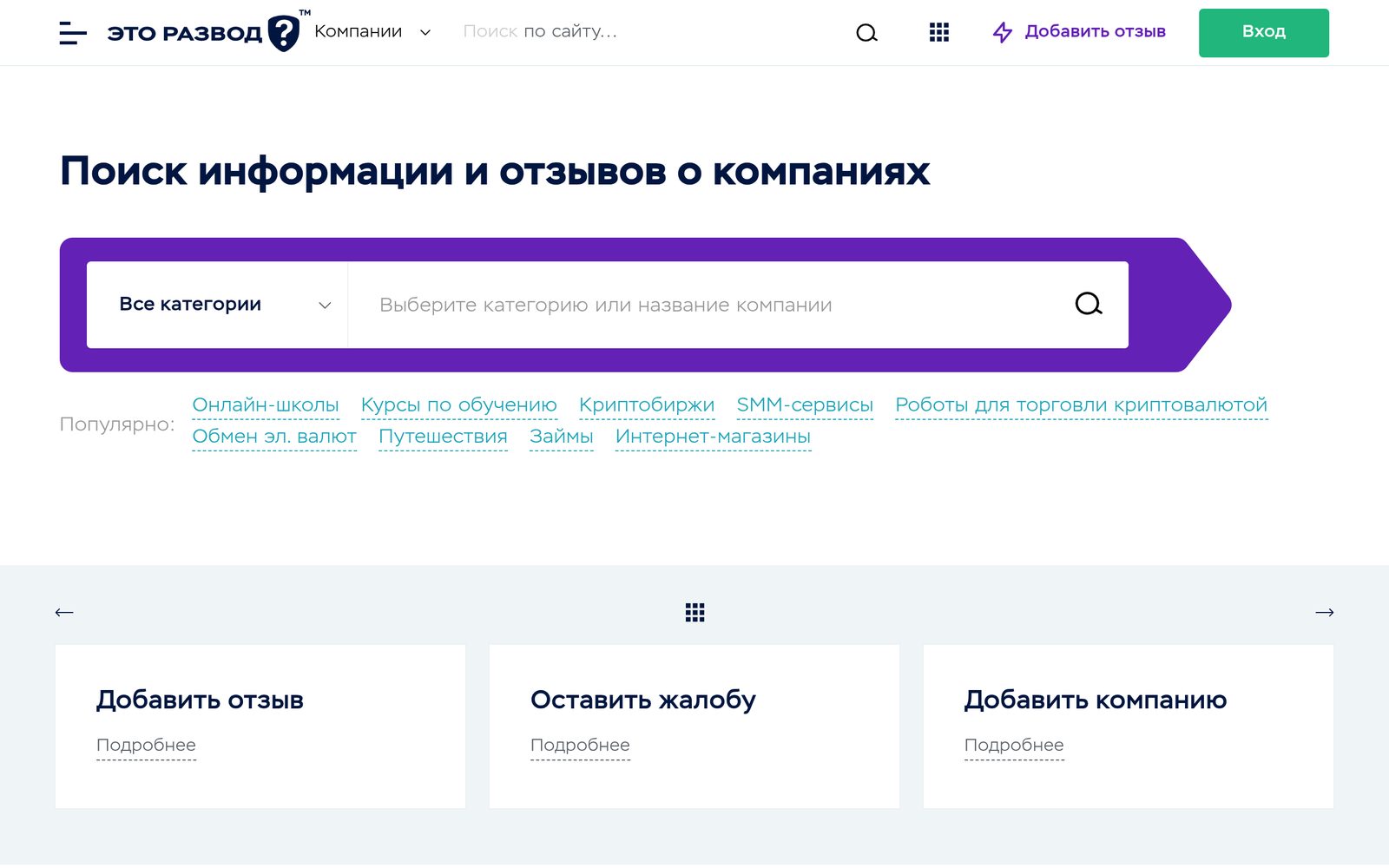Click the Оставить жалобу card title

643,700
